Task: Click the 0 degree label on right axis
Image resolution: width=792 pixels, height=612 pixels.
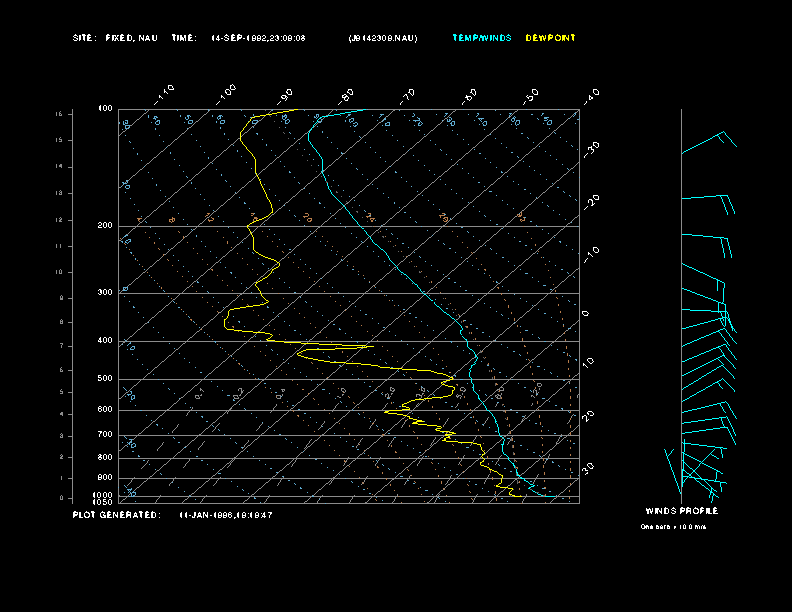Action: (x=586, y=313)
